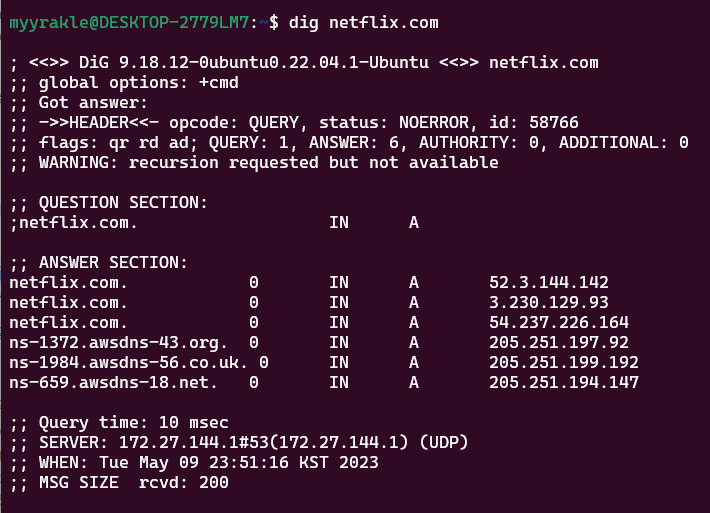Click the DiG 9.18.12 version line

(x=304, y=62)
